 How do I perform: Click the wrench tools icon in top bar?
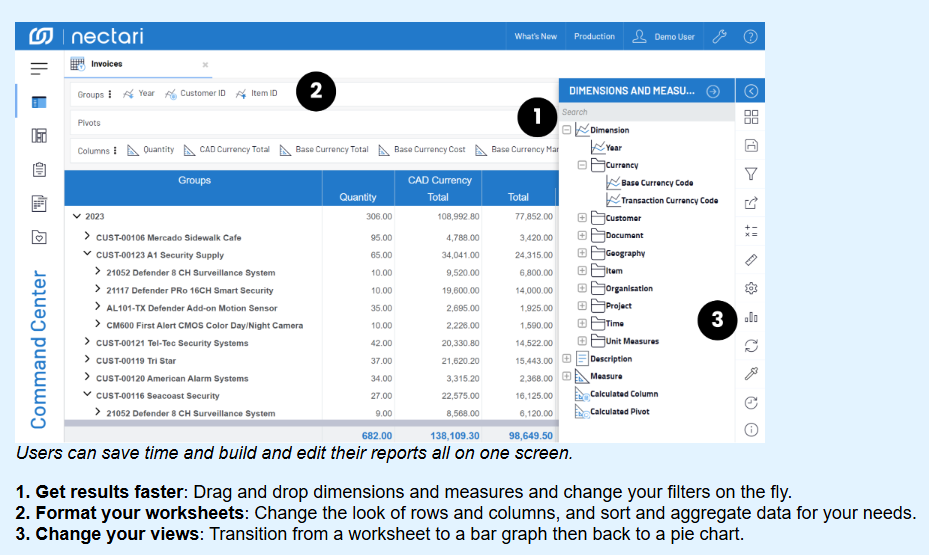719,36
